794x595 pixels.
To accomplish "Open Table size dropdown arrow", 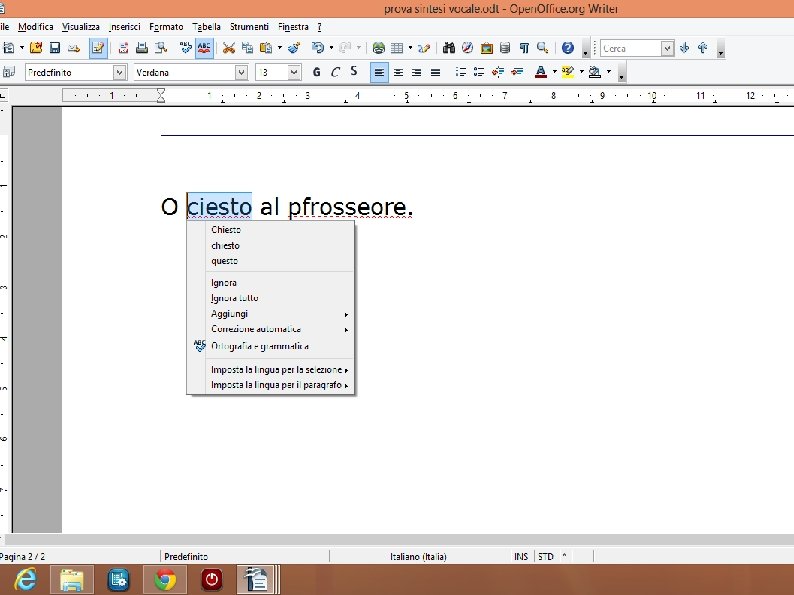I will (410, 48).
